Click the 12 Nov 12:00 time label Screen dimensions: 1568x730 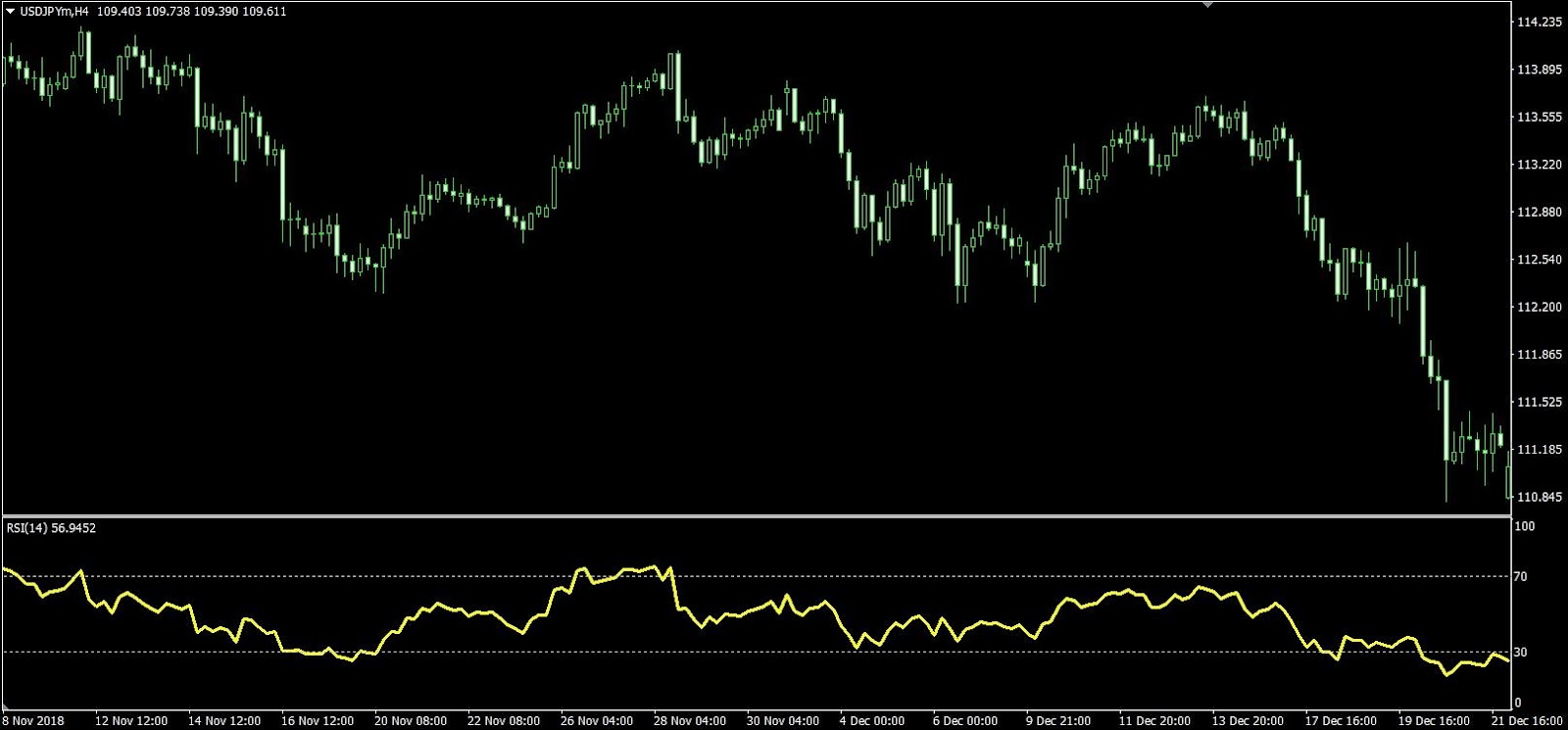131,721
